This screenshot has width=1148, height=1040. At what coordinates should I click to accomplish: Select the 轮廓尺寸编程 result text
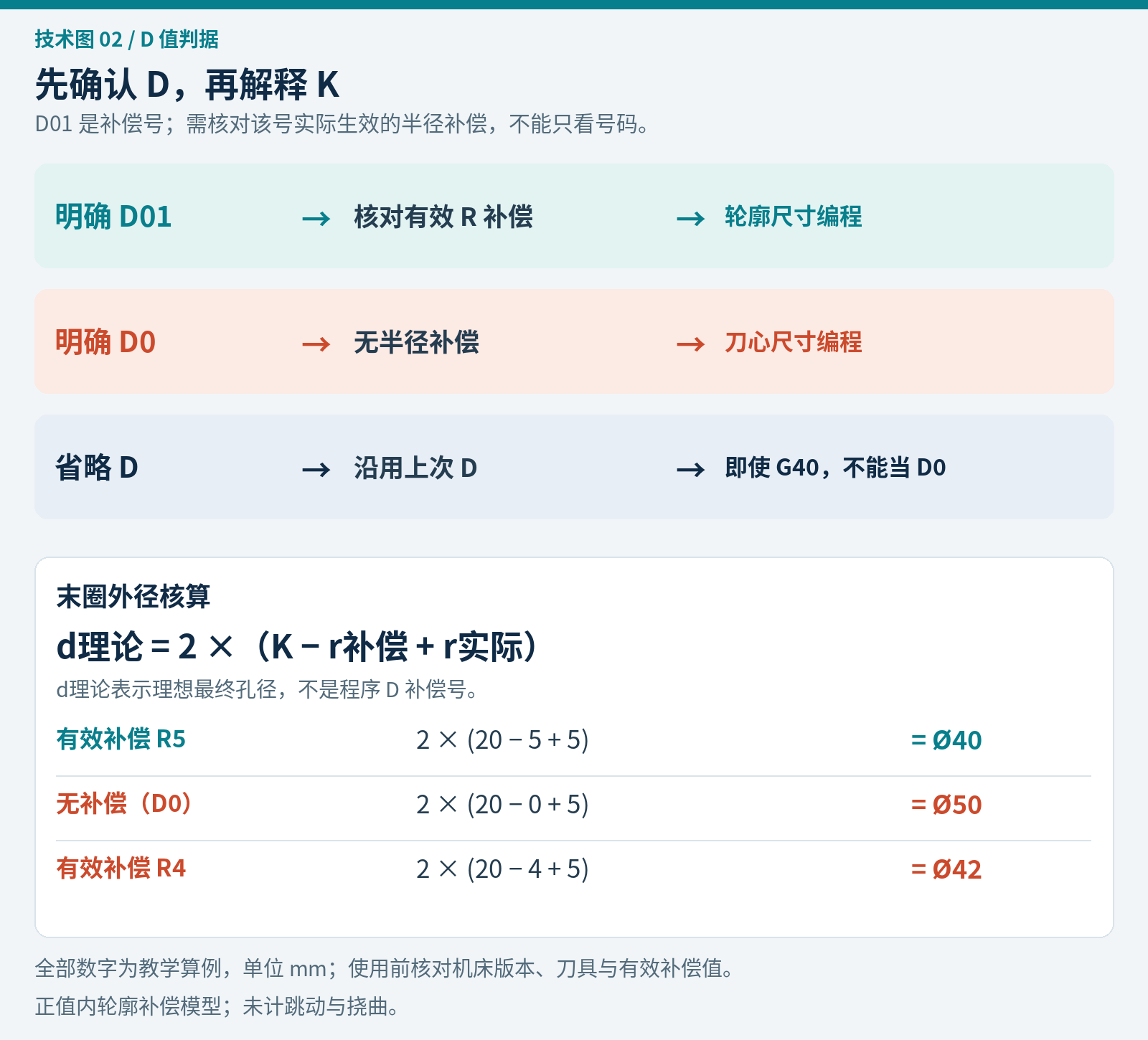[x=793, y=217]
